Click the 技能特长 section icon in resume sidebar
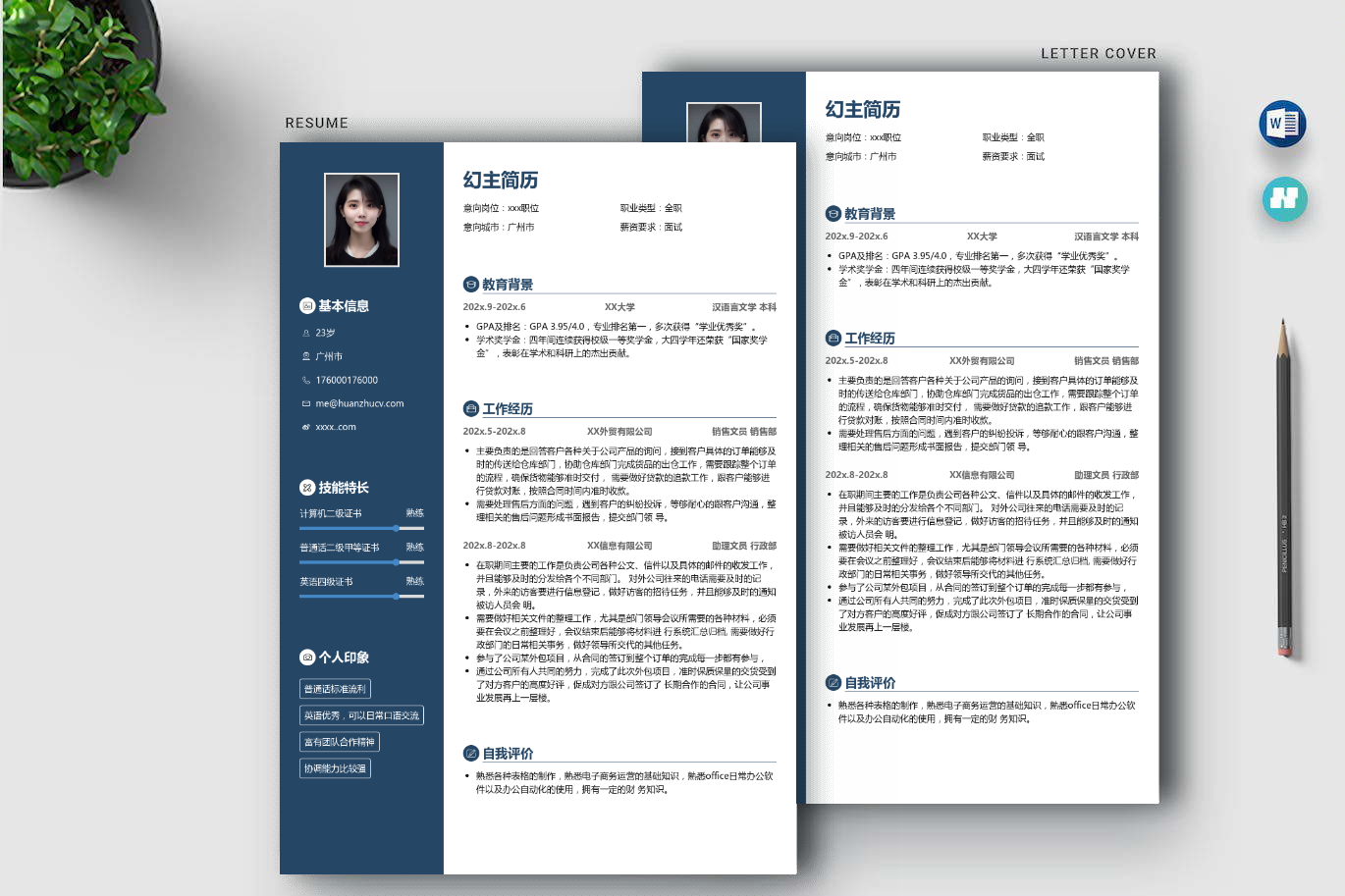 coord(307,488)
